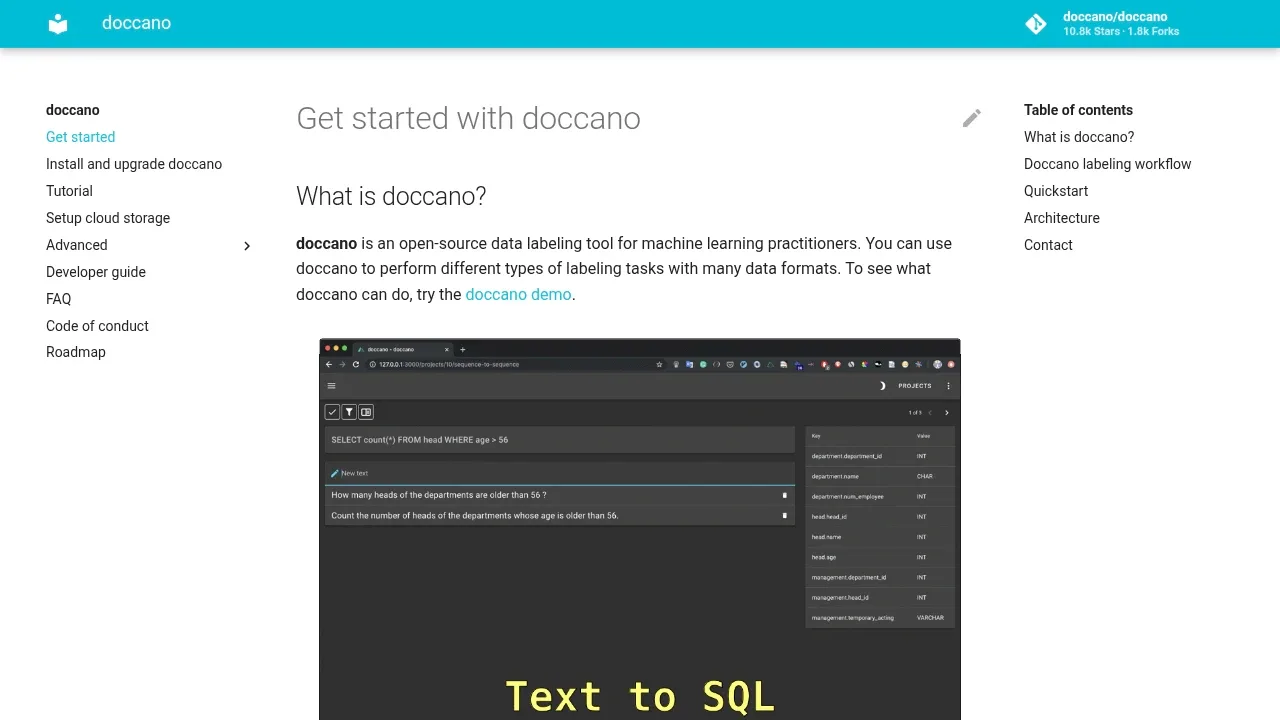This screenshot has width=1280, height=720.
Task: Open the Code of conduct page
Action: [x=97, y=326]
